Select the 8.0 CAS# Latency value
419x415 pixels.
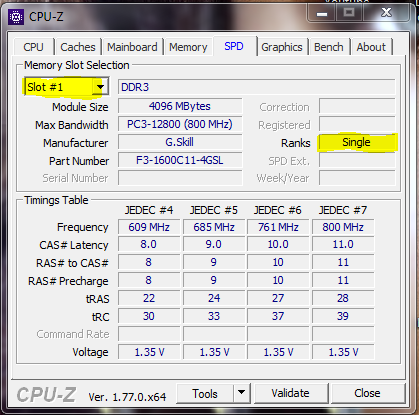coord(149,244)
